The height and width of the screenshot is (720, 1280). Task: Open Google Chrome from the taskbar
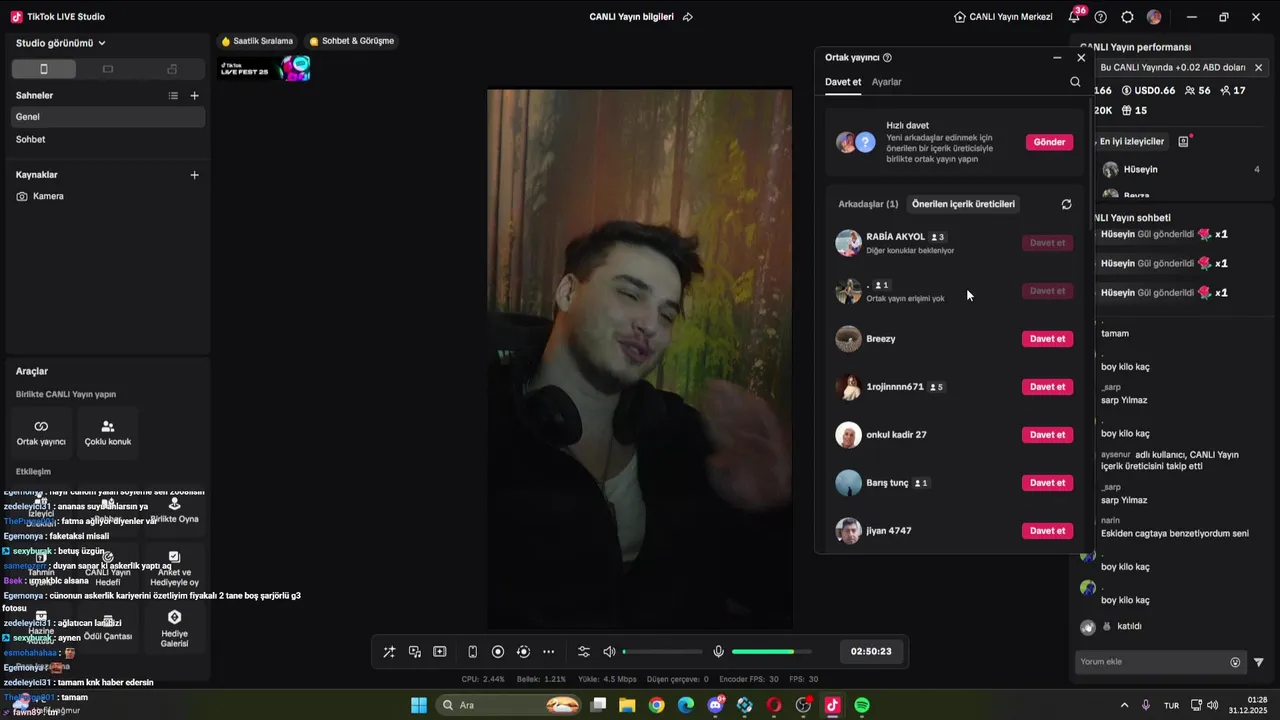click(656, 705)
